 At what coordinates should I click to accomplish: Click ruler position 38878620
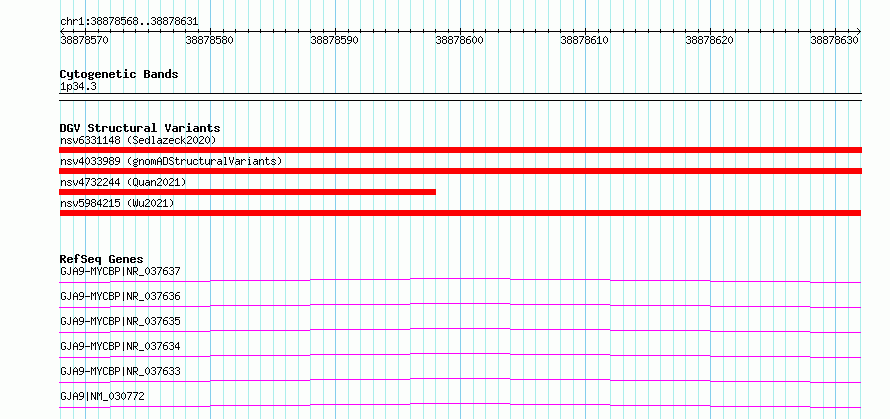coord(709,40)
